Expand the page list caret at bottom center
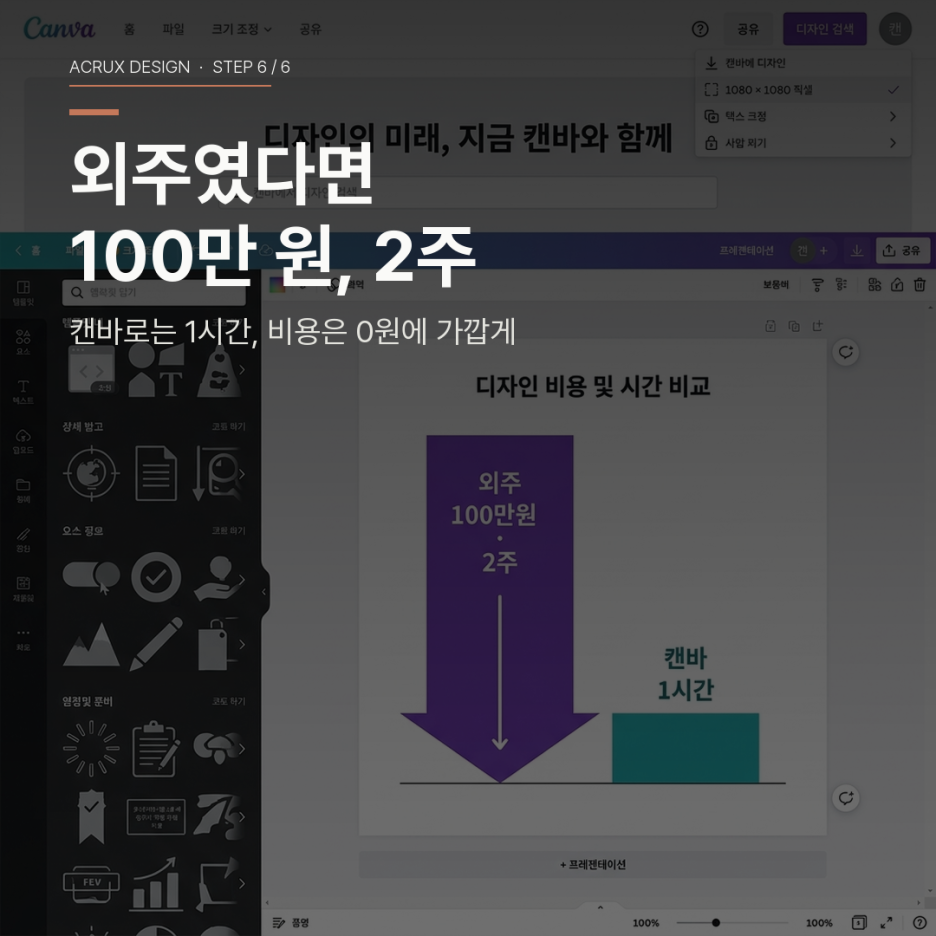 pos(600,908)
